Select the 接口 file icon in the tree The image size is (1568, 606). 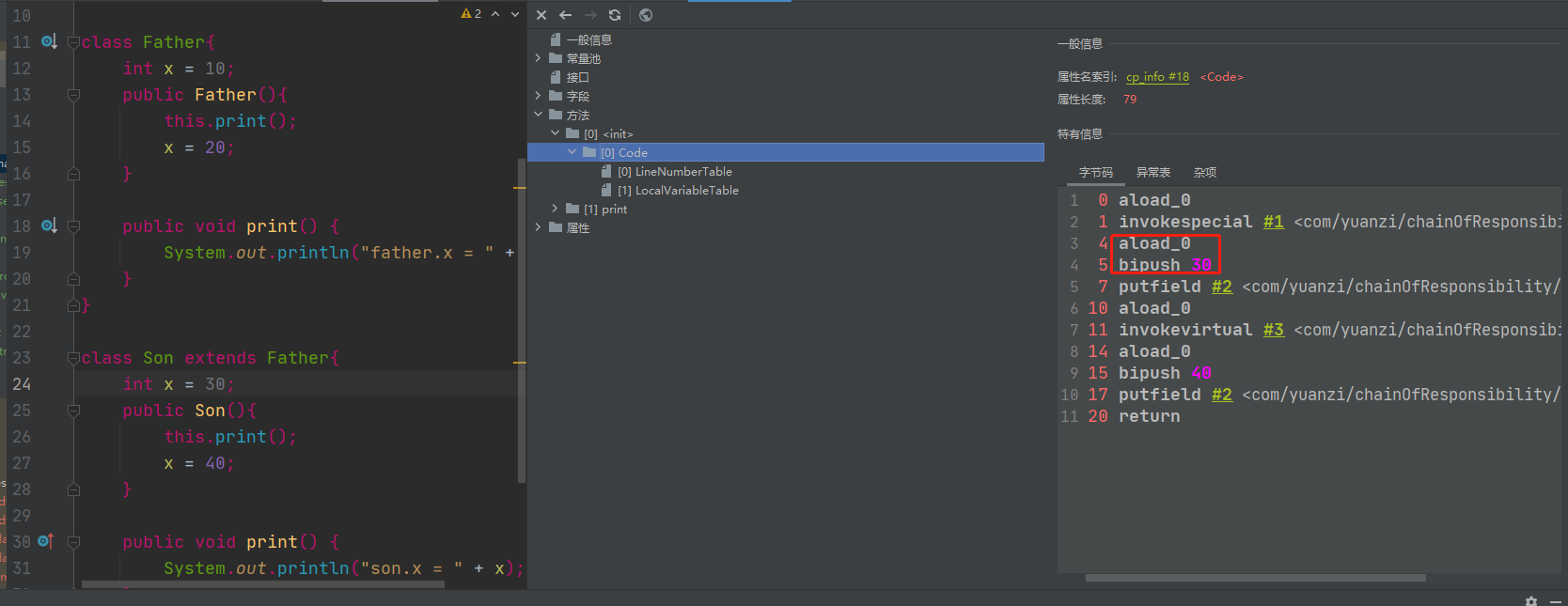pos(556,77)
